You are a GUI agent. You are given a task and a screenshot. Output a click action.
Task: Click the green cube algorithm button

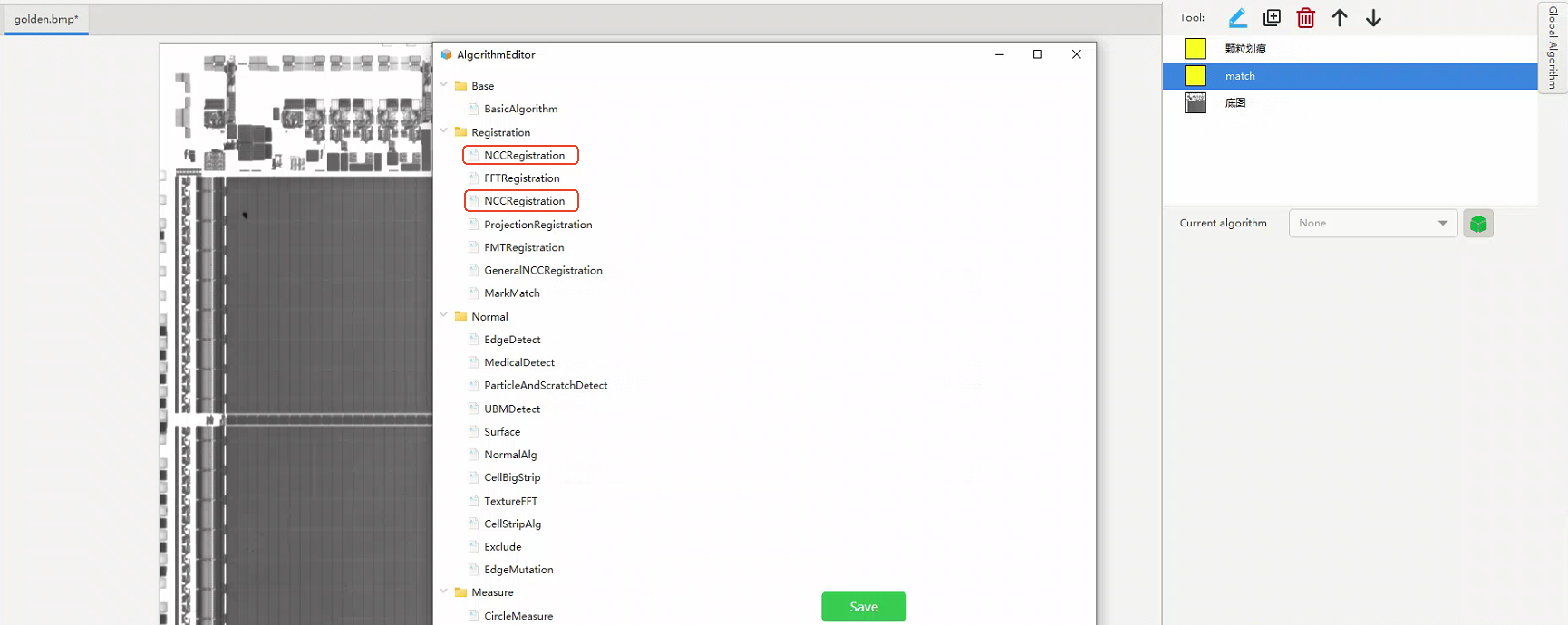[1477, 224]
